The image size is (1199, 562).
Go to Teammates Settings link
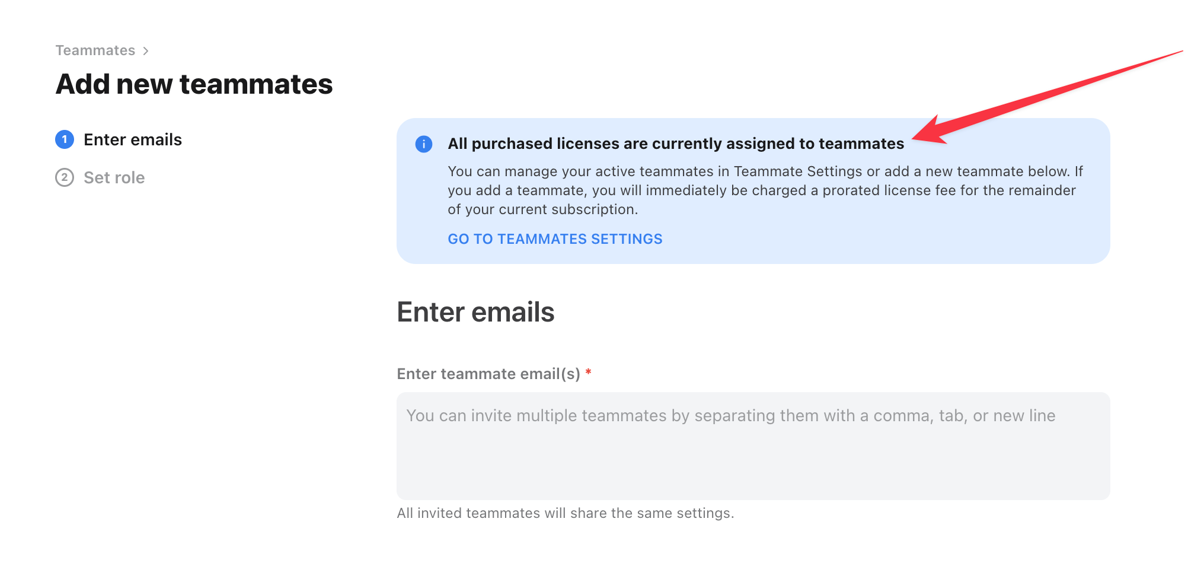pyautogui.click(x=555, y=239)
